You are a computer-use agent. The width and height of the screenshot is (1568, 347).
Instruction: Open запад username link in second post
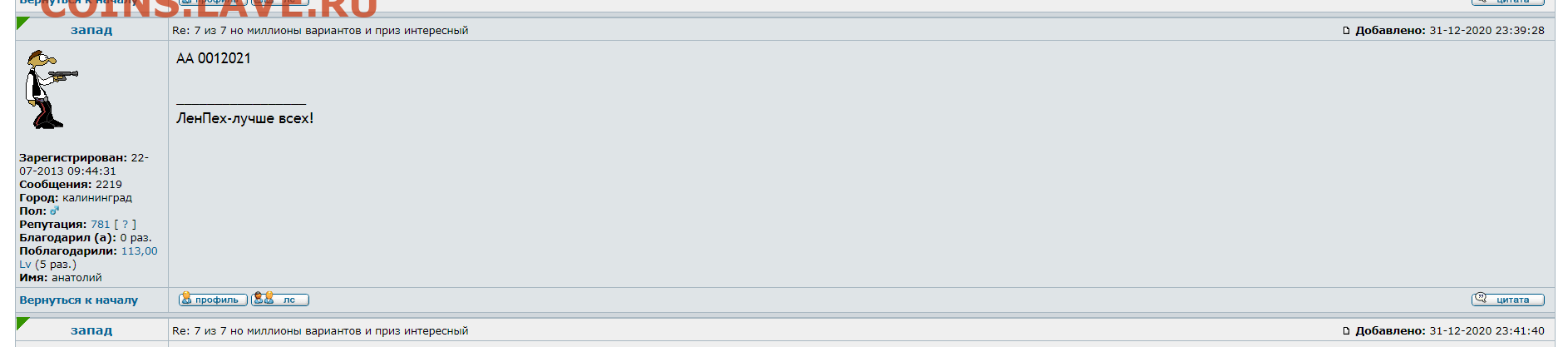(91, 330)
